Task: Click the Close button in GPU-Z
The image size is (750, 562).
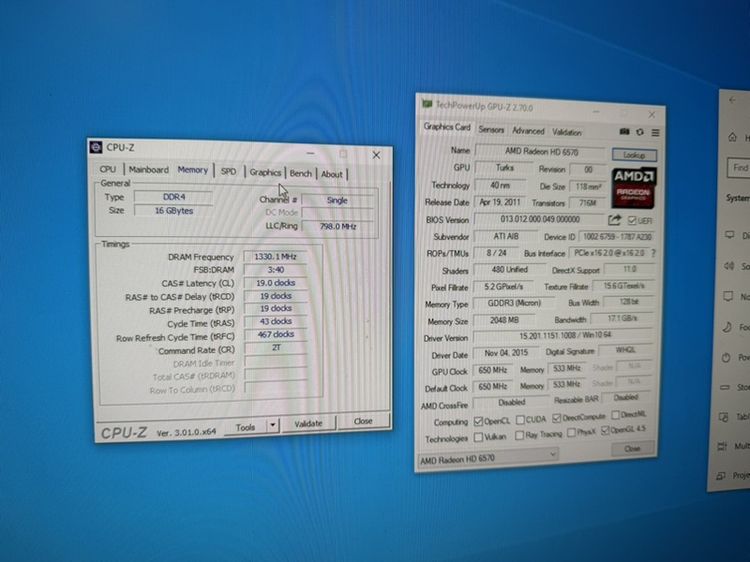Action: pyautogui.click(x=632, y=449)
